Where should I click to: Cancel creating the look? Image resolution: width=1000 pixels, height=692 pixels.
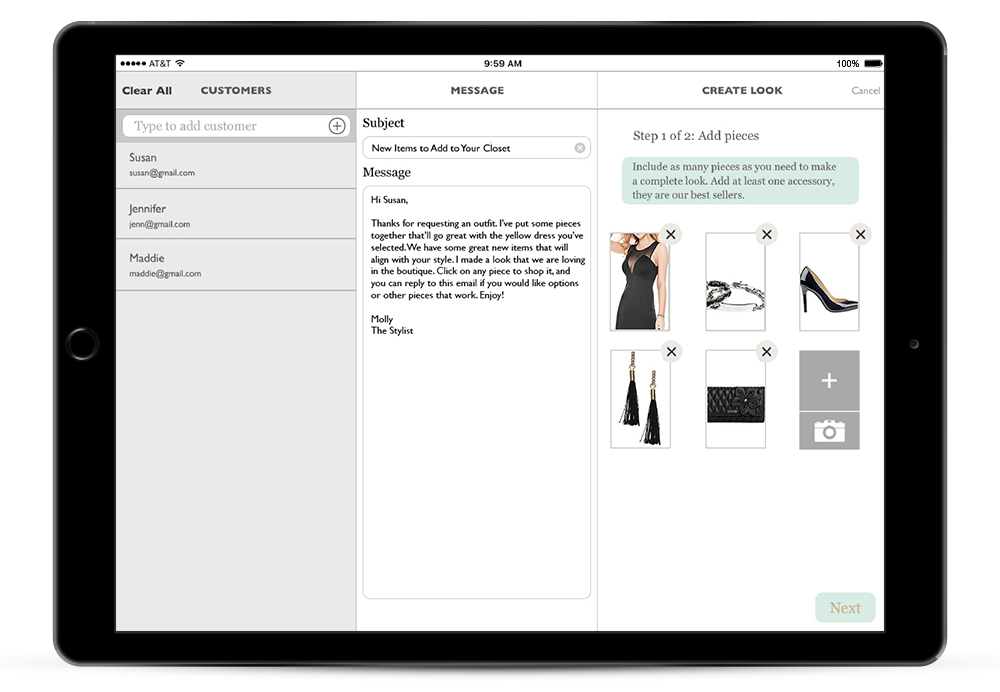(x=865, y=91)
